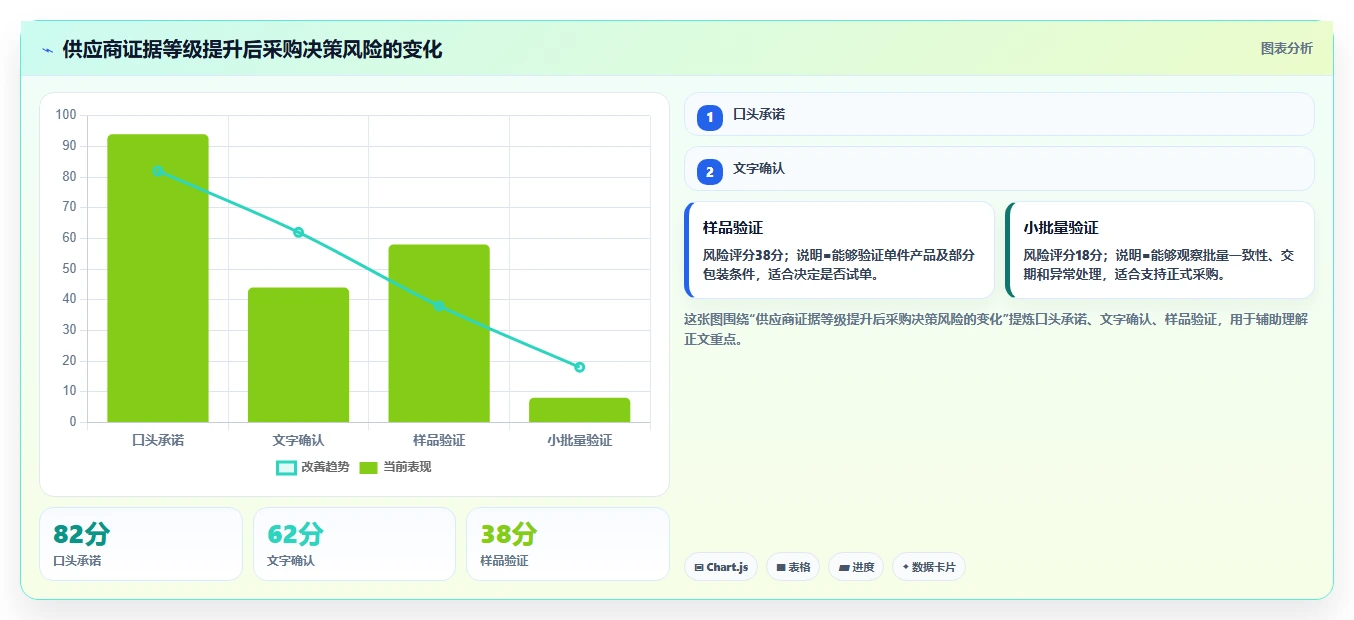This screenshot has width=1354, height=620.
Task: Click the 进度 tag
Action: pyautogui.click(x=856, y=567)
